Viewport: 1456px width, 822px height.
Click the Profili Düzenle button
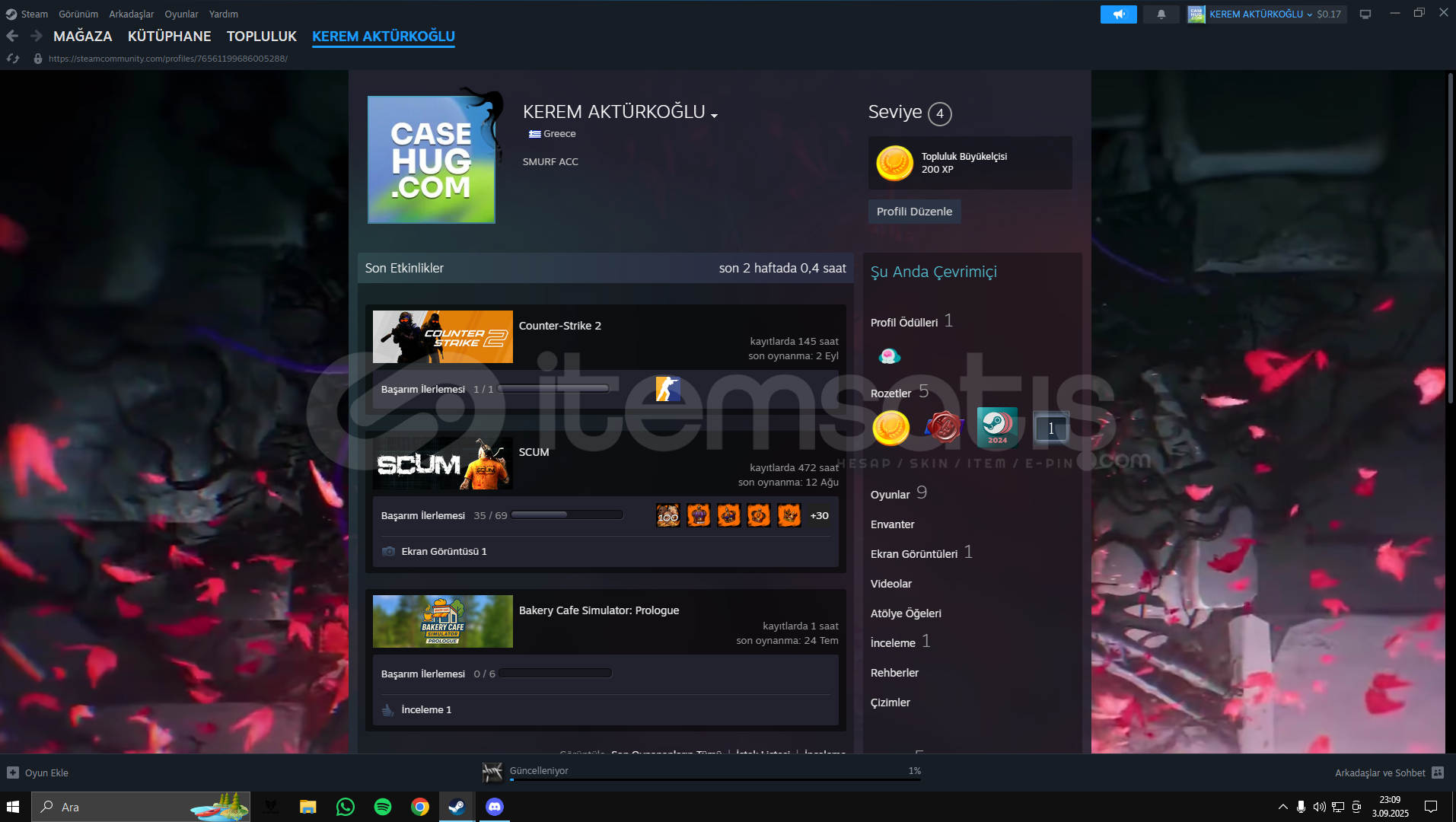pyautogui.click(x=914, y=212)
